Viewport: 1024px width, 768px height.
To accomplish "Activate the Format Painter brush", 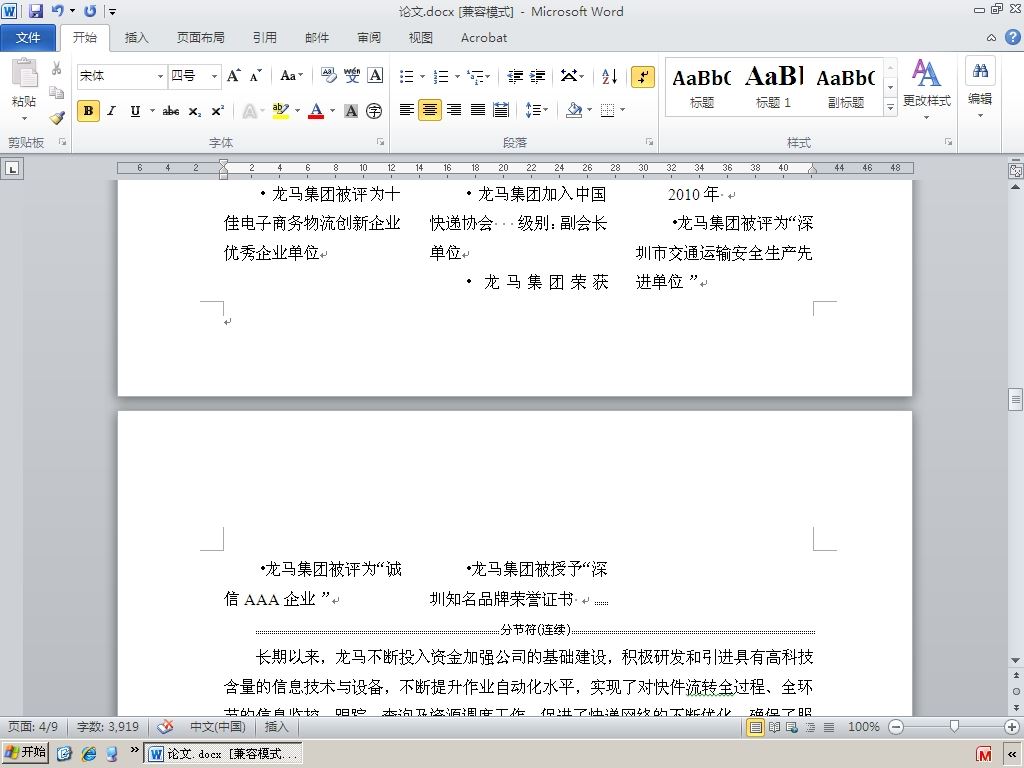I will [57, 118].
